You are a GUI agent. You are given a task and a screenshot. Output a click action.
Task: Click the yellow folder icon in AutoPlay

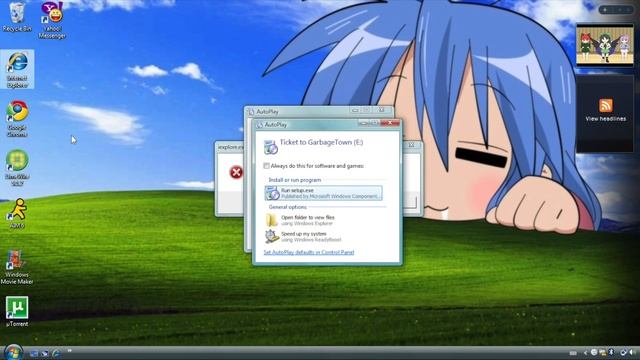pos(271,220)
